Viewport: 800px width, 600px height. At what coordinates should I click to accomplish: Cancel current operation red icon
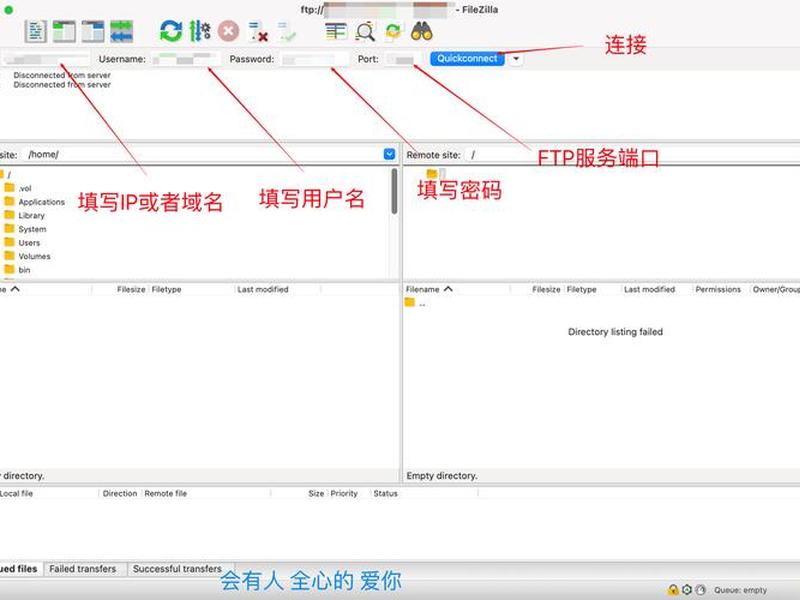click(229, 31)
